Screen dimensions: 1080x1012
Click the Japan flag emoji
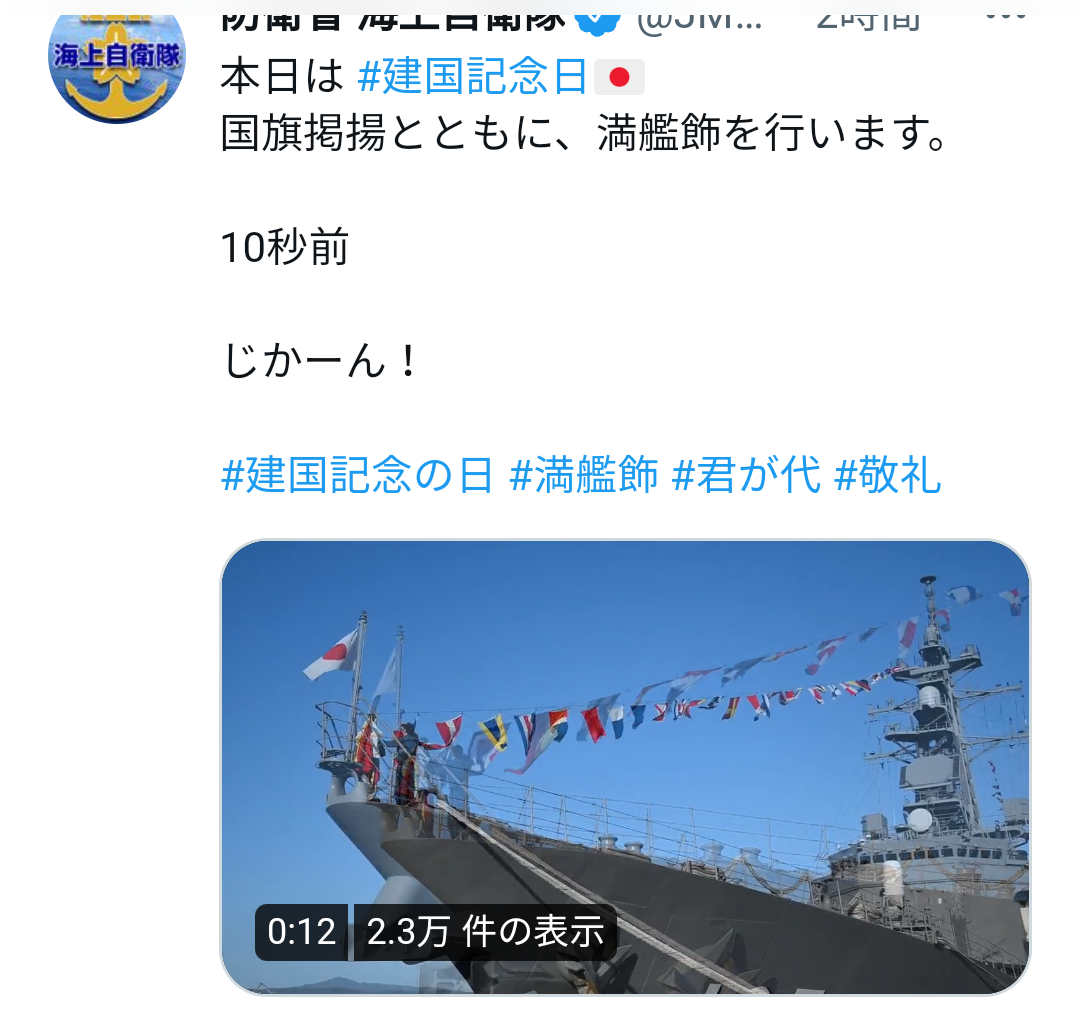[x=619, y=76]
